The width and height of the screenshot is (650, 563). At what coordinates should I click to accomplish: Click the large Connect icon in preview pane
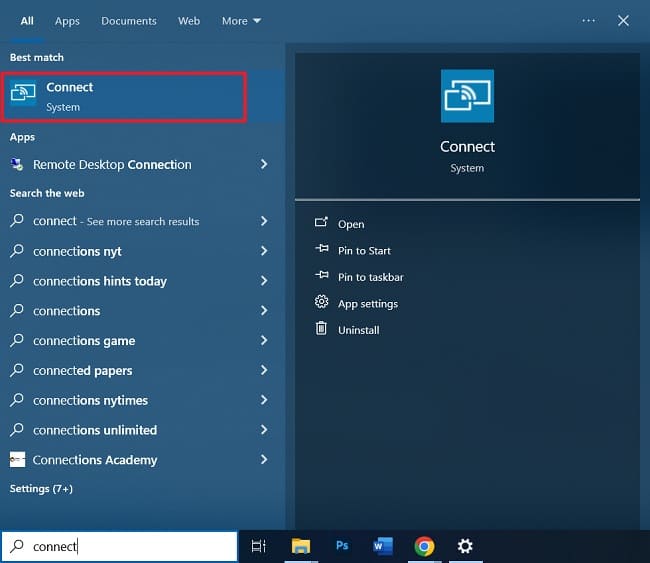(x=467, y=96)
